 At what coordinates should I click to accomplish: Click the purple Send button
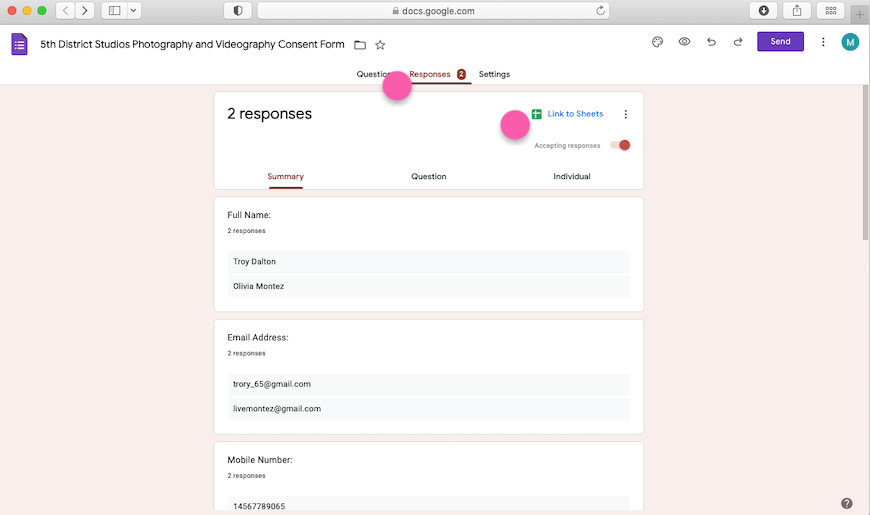point(780,42)
